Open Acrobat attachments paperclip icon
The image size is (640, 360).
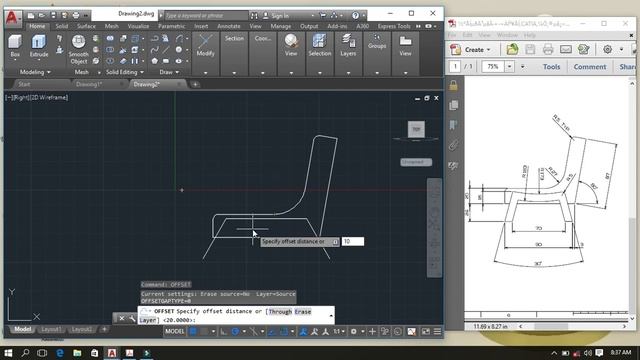(x=453, y=145)
